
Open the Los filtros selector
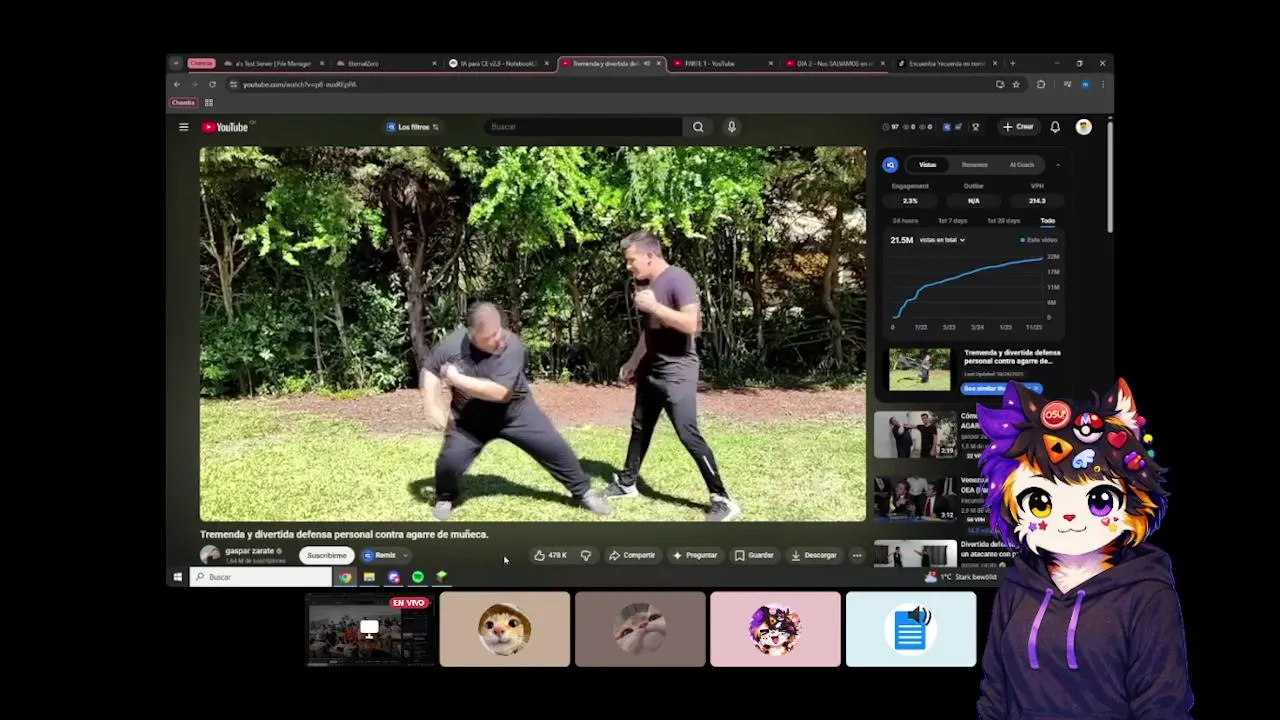coord(413,127)
